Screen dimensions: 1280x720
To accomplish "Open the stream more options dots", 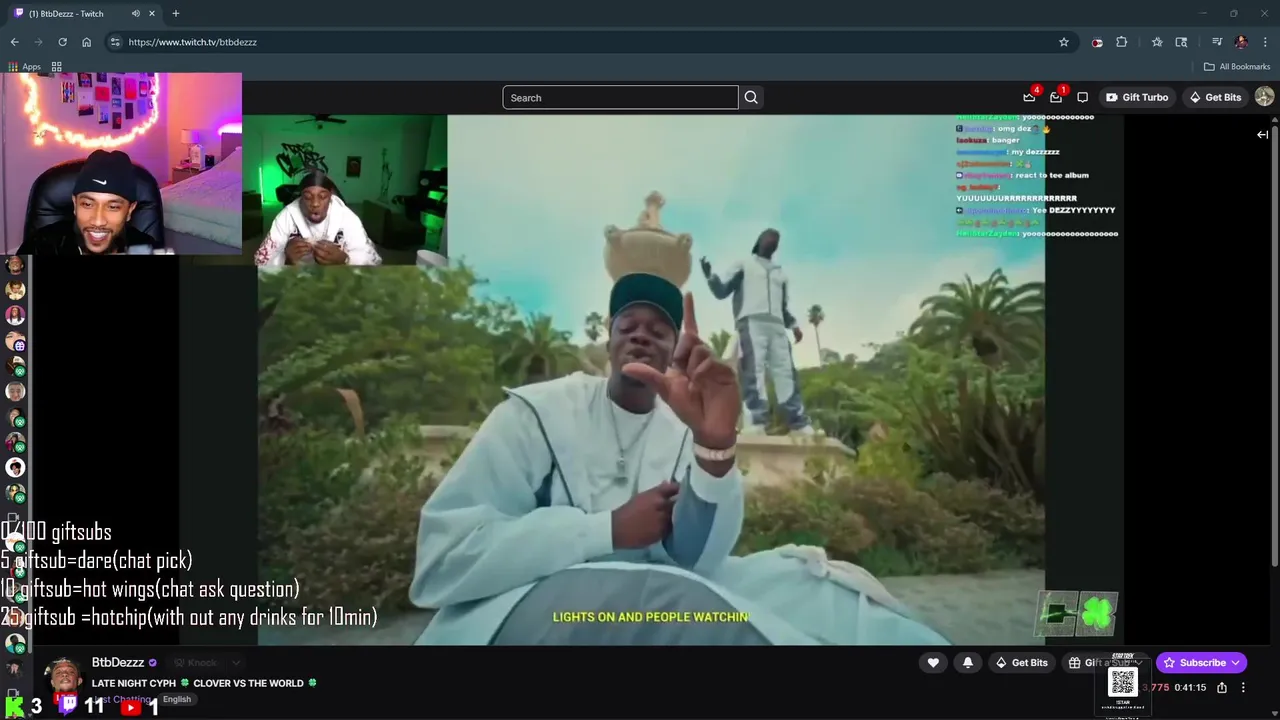I will tap(1243, 688).
